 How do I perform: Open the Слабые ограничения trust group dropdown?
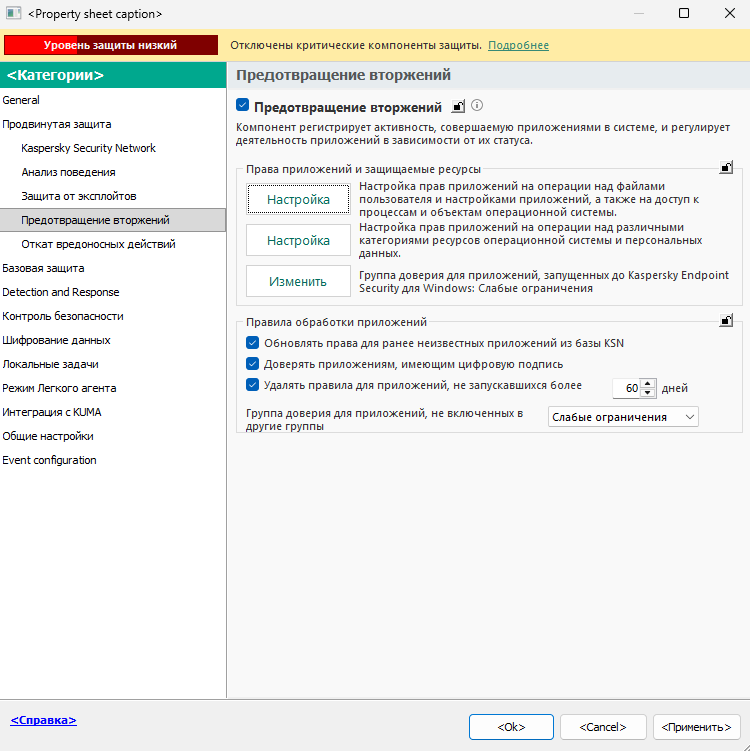[623, 417]
